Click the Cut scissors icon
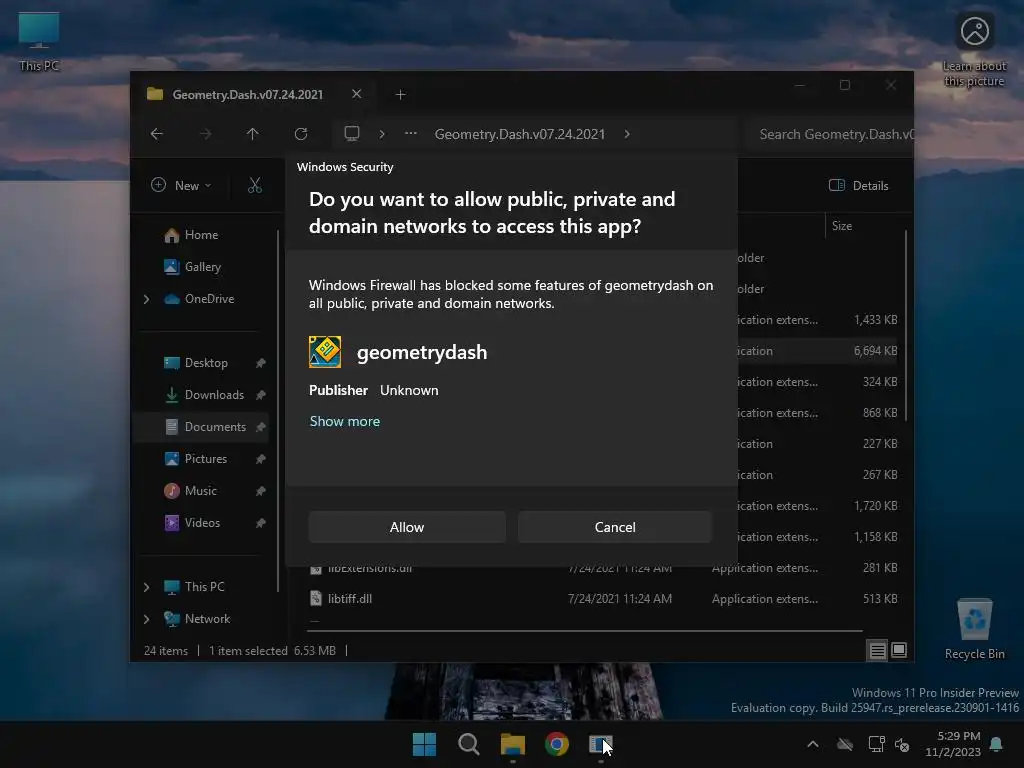Image resolution: width=1024 pixels, height=768 pixels. (x=255, y=185)
